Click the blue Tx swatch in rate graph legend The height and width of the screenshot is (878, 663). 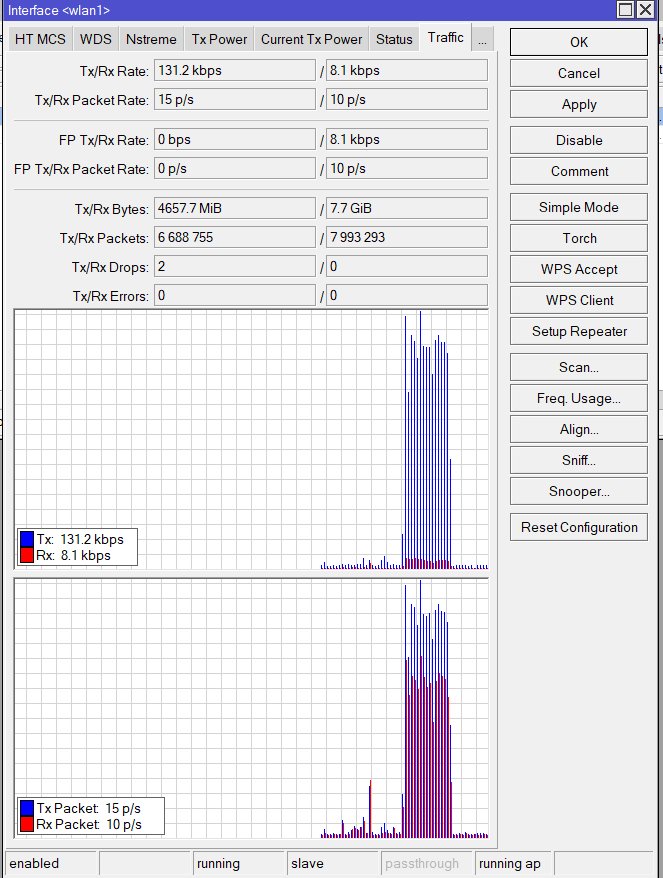27,539
